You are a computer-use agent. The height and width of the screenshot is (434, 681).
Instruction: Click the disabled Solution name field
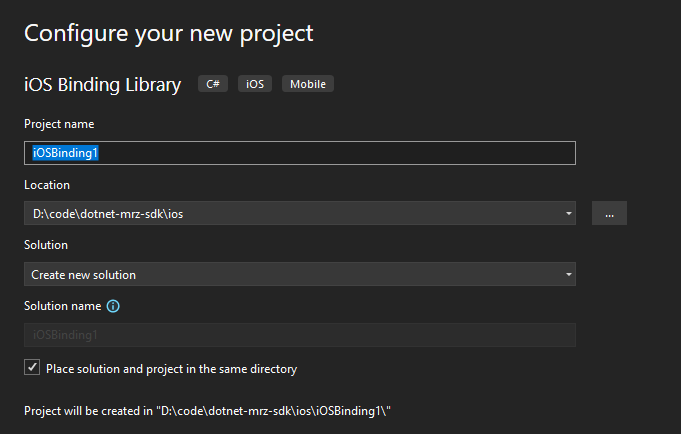pyautogui.click(x=300, y=335)
